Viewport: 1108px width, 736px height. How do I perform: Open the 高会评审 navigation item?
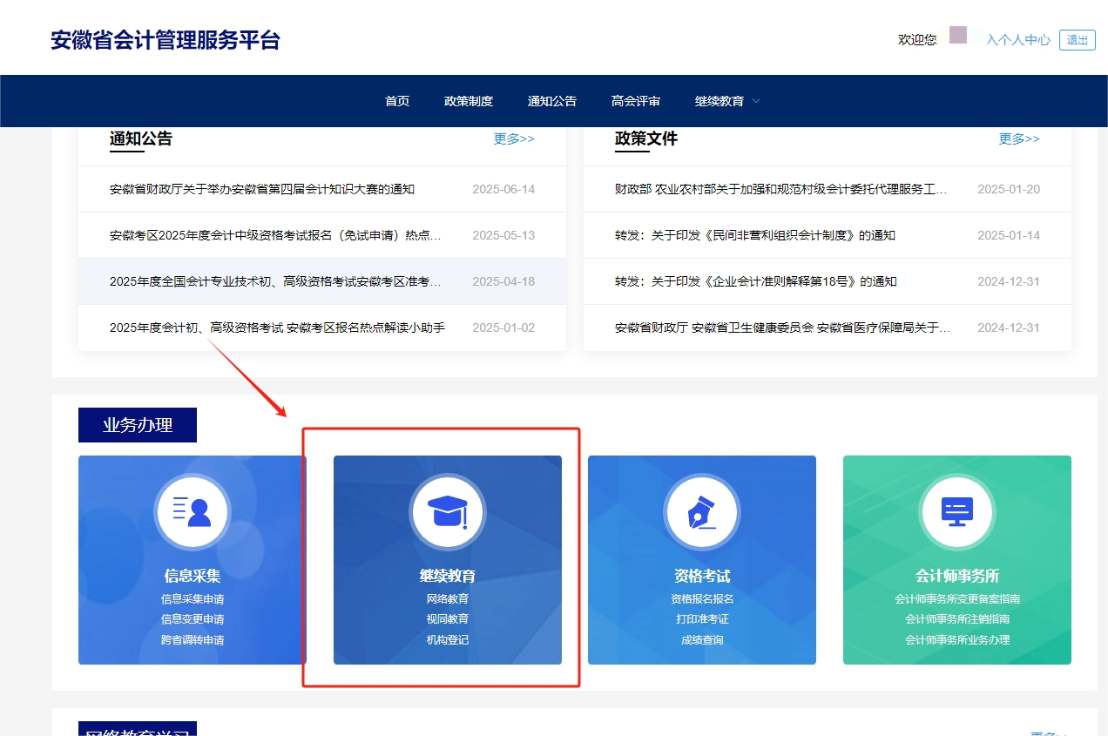[x=634, y=101]
